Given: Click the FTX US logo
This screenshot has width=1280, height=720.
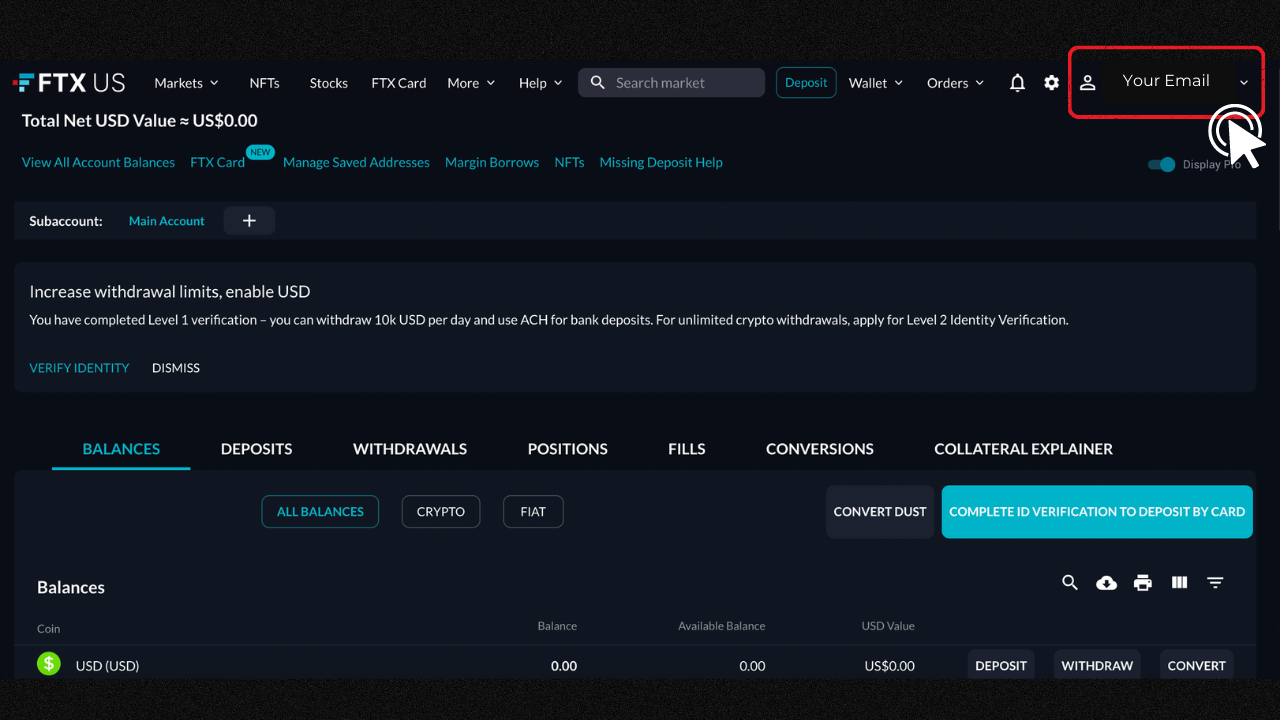Looking at the screenshot, I should [x=69, y=83].
